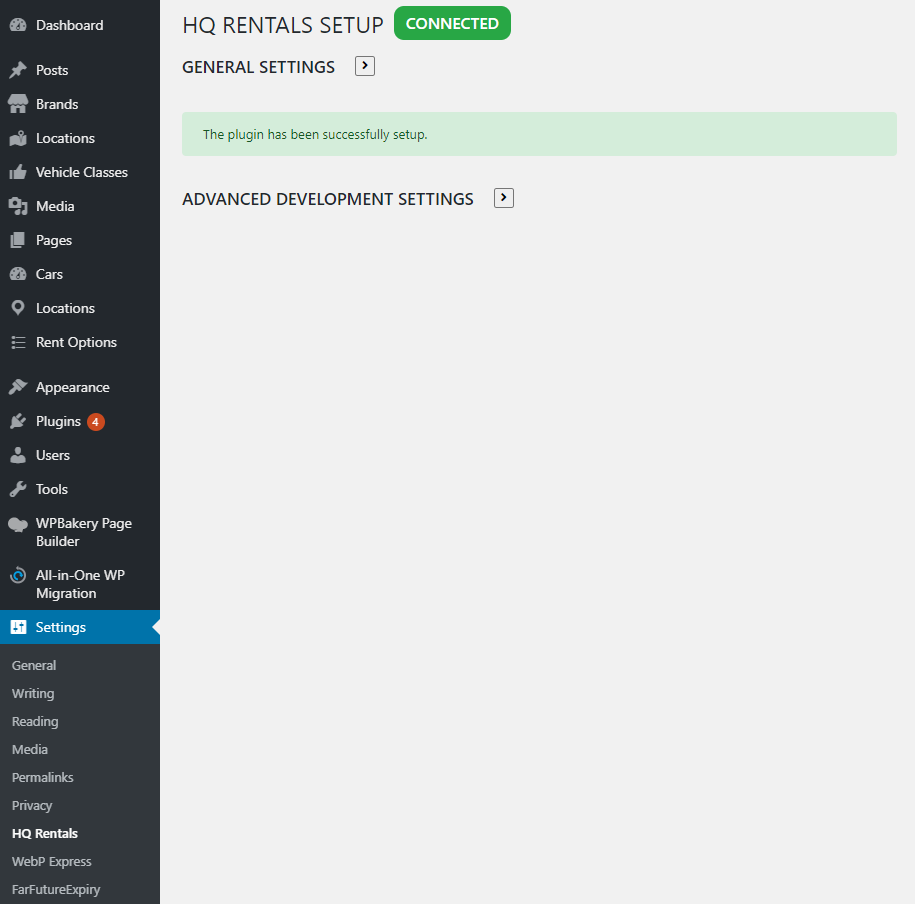
Task: Click the All-in-One WP Migration circular icon
Action: pyautogui.click(x=18, y=575)
